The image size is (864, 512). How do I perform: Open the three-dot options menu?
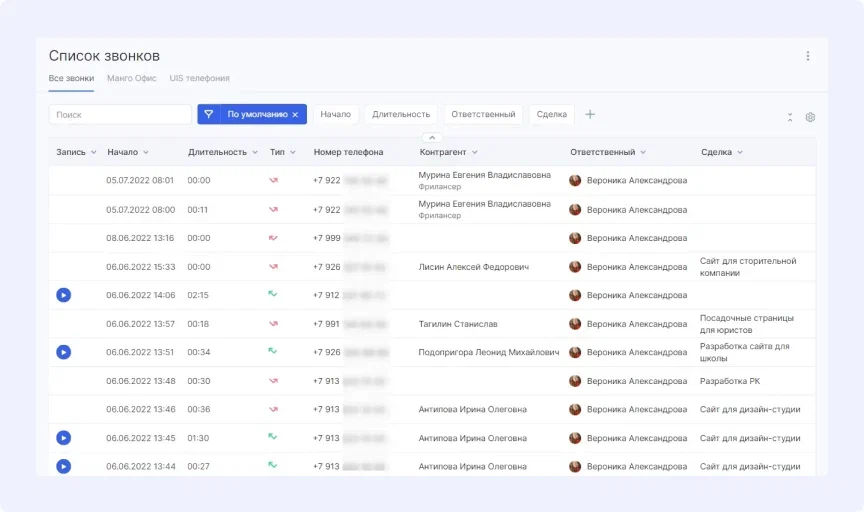(x=808, y=56)
